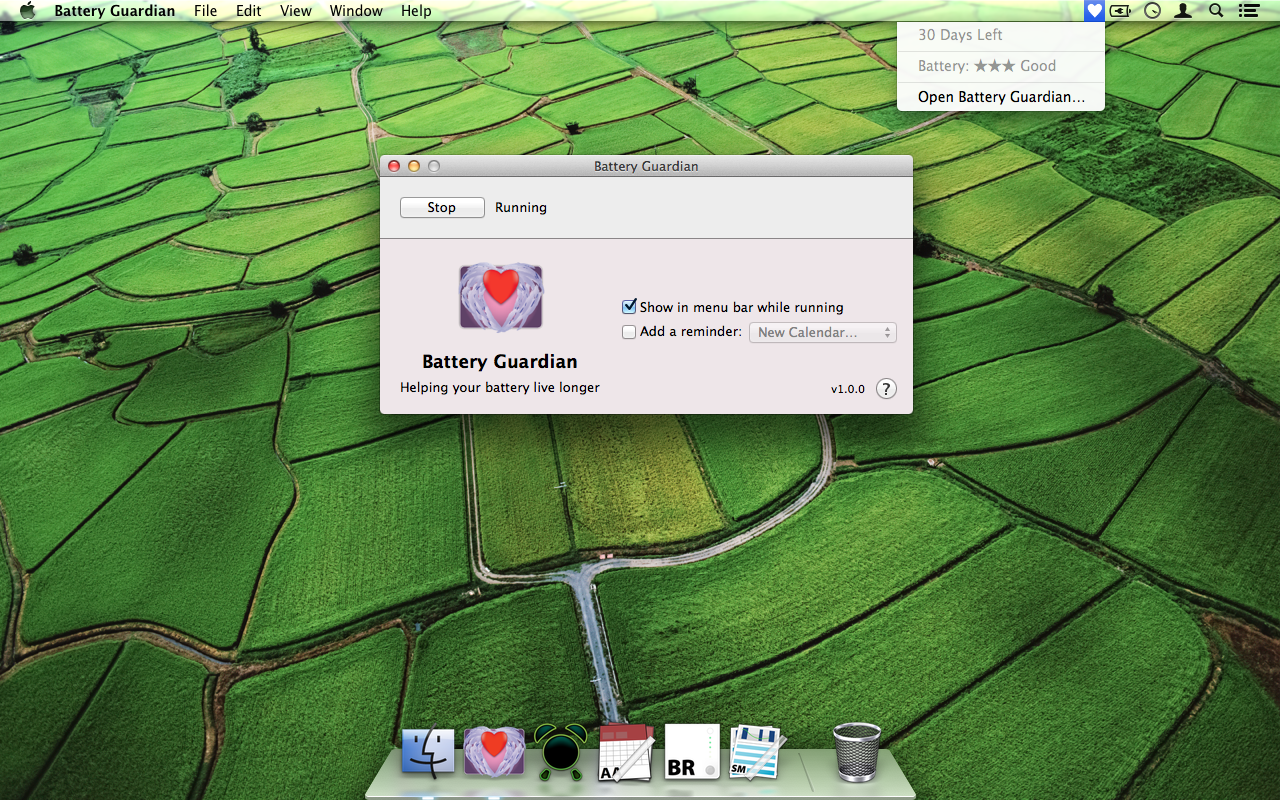
Task: Click the Running status label
Action: coord(521,208)
